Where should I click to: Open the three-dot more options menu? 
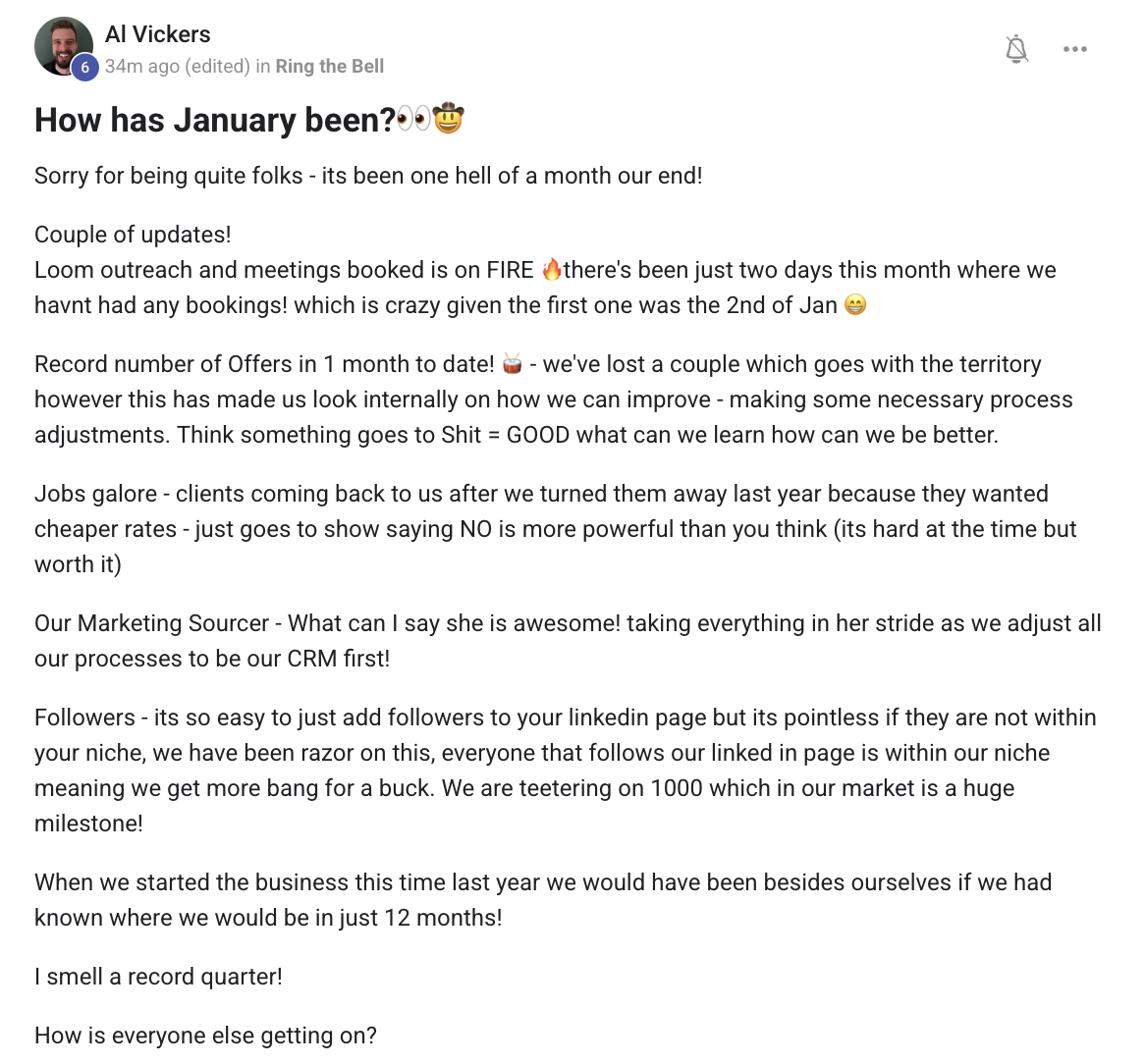[x=1075, y=49]
